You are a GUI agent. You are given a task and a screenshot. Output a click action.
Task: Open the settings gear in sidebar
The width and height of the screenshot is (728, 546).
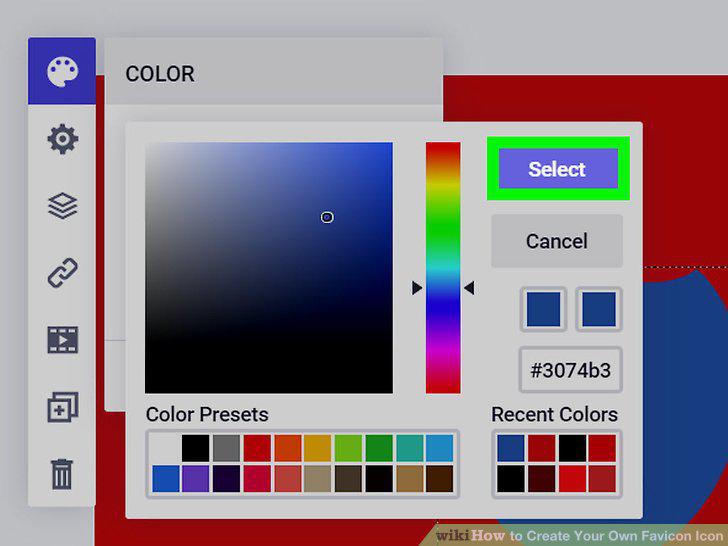coord(62,139)
